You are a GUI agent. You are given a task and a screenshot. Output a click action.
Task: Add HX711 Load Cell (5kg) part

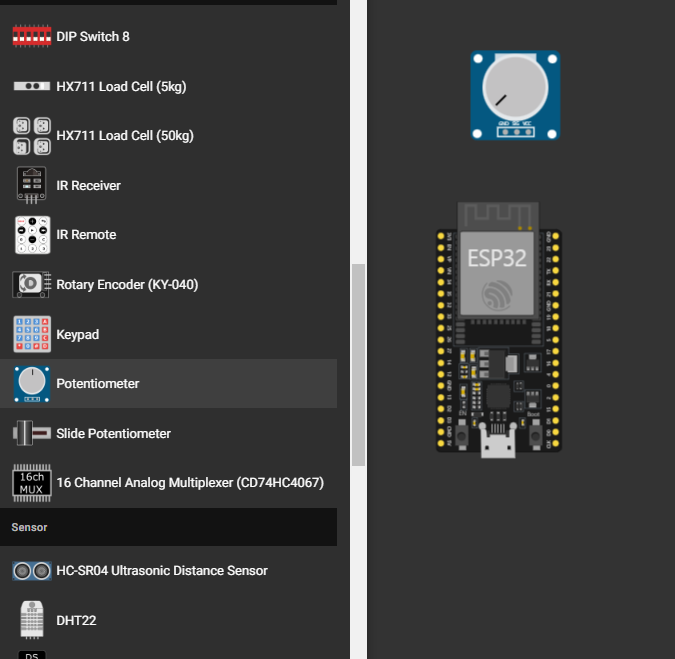coord(121,87)
